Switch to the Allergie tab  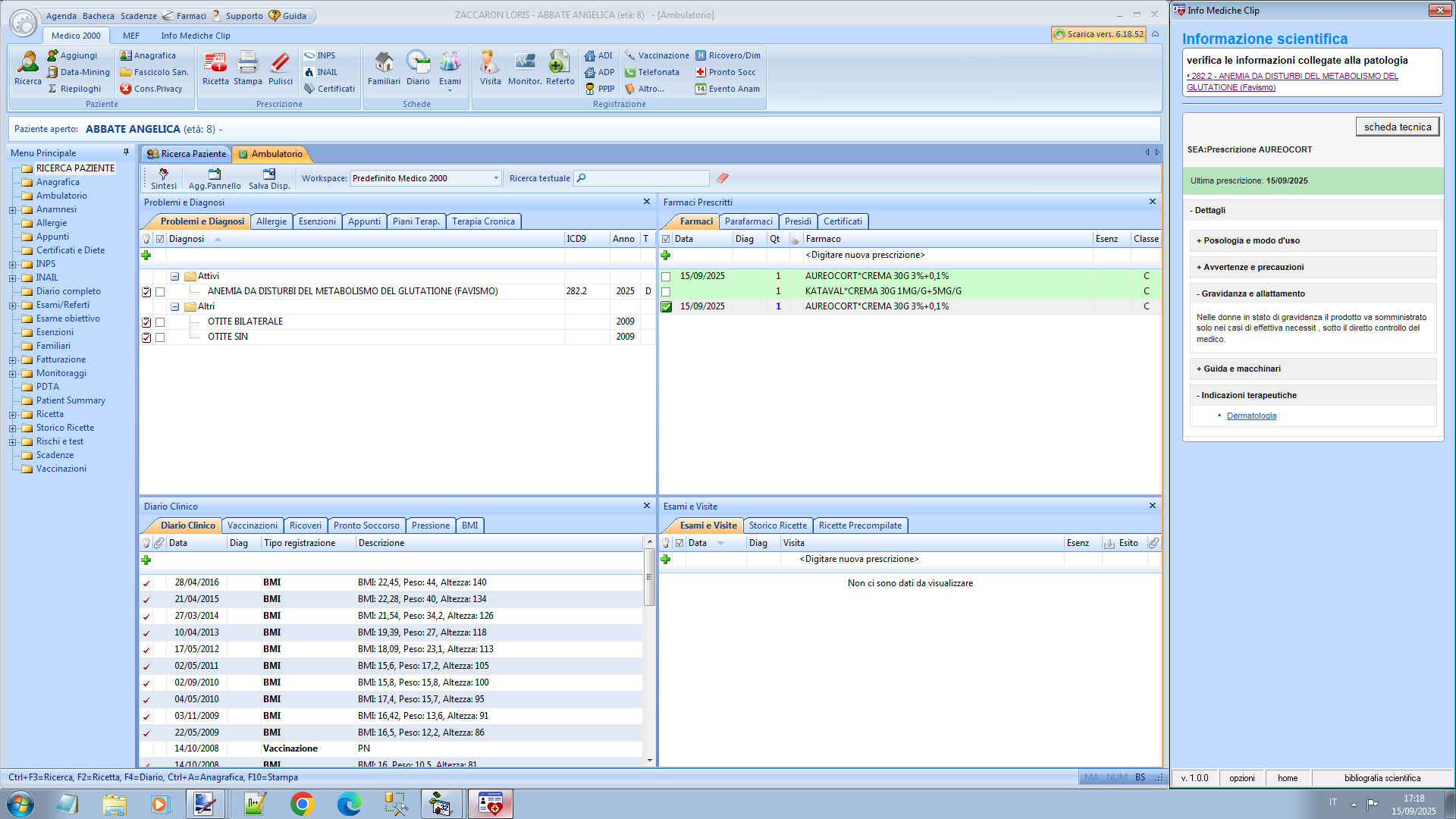[271, 221]
